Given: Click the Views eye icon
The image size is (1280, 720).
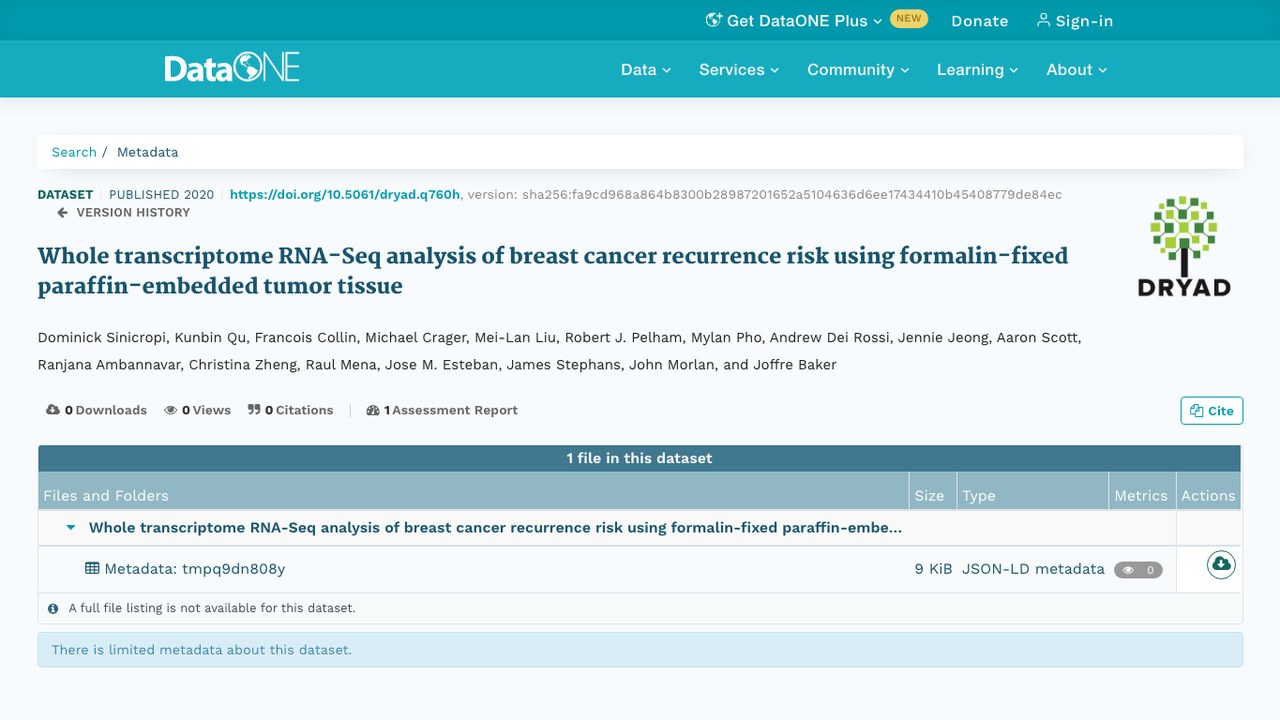Looking at the screenshot, I should tap(171, 410).
